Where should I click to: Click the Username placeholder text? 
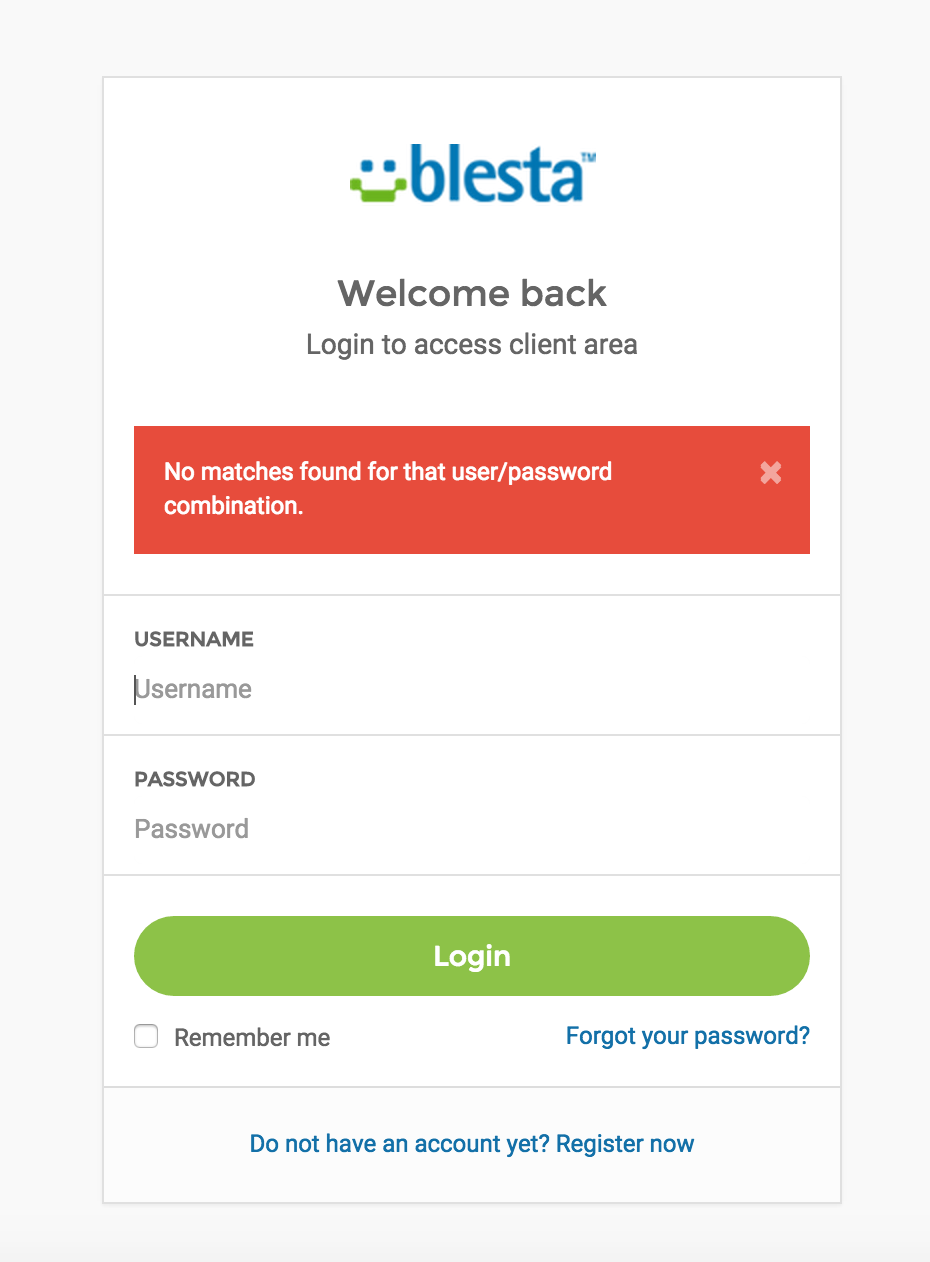[194, 689]
